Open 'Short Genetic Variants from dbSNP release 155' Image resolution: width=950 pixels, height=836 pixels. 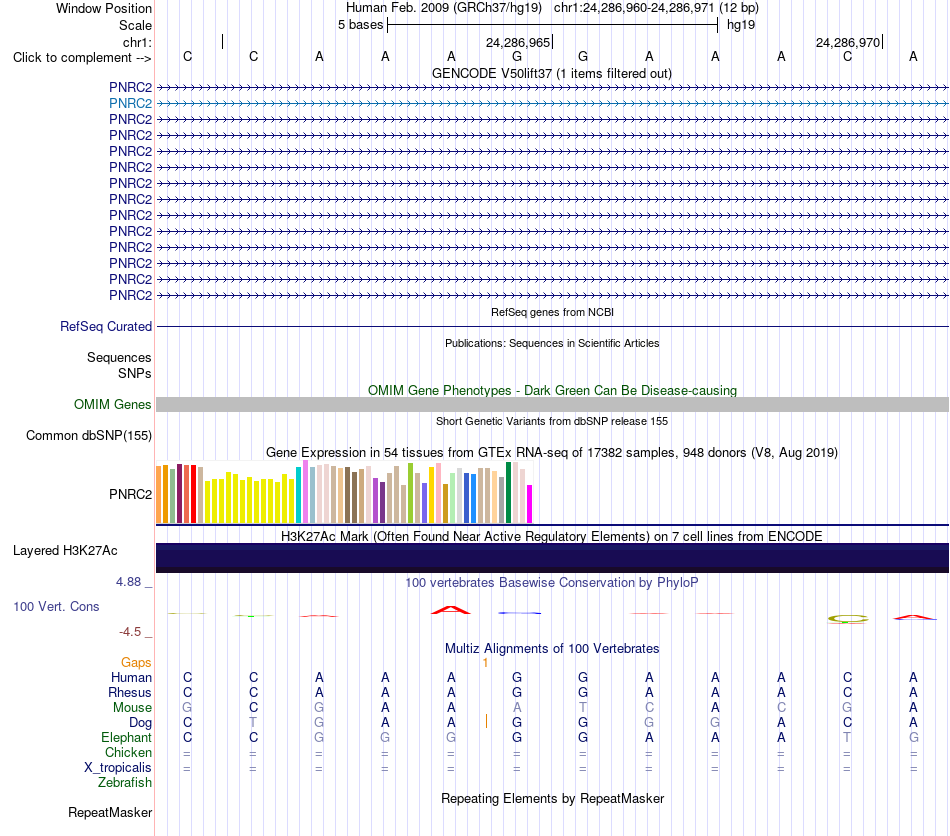coord(552,421)
